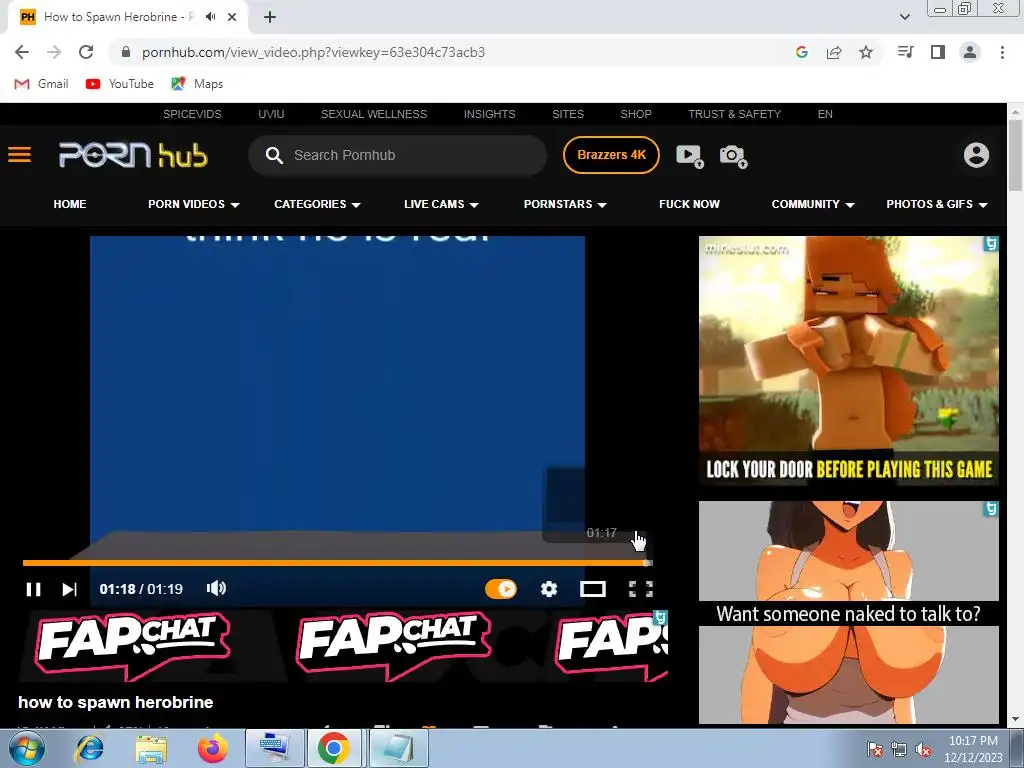Reload the current page

pyautogui.click(x=86, y=52)
